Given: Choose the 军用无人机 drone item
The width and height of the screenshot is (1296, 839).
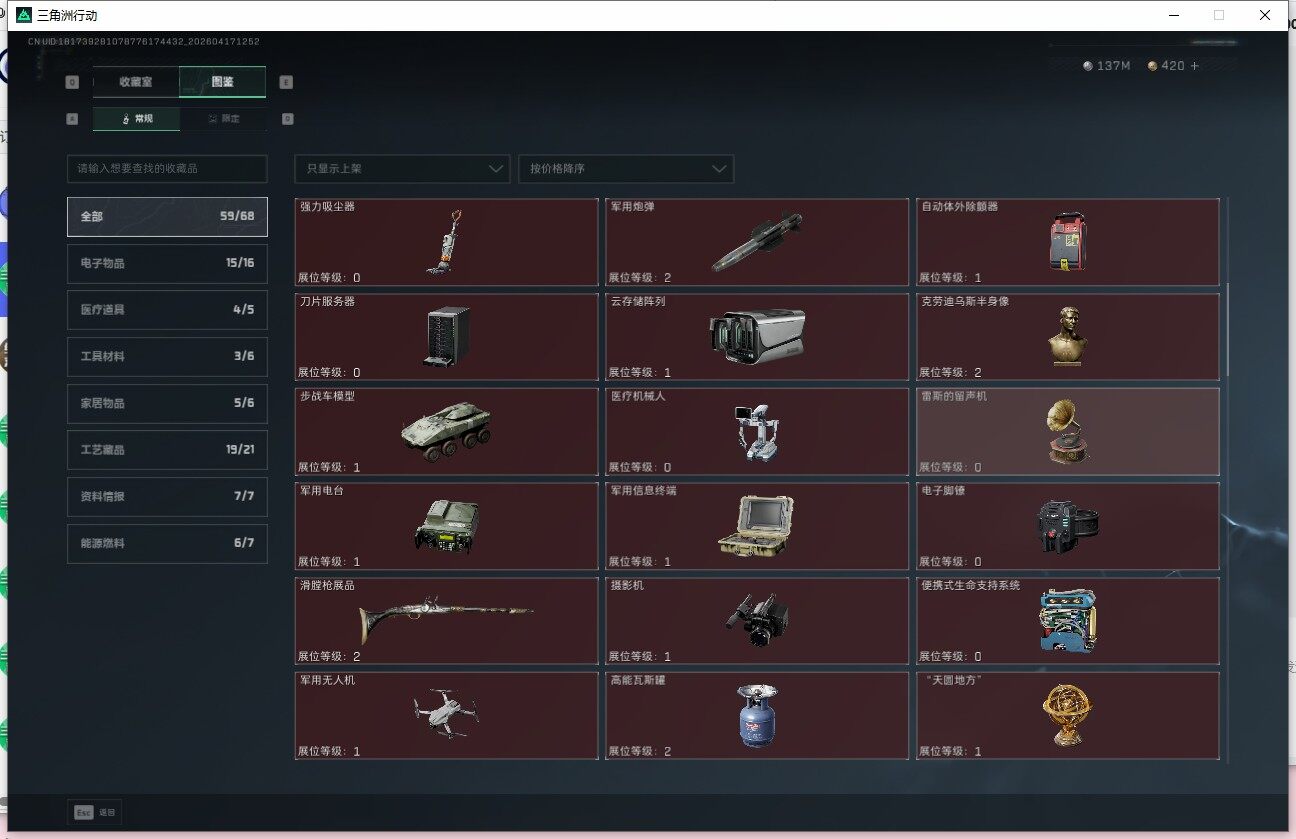Looking at the screenshot, I should 446,716.
